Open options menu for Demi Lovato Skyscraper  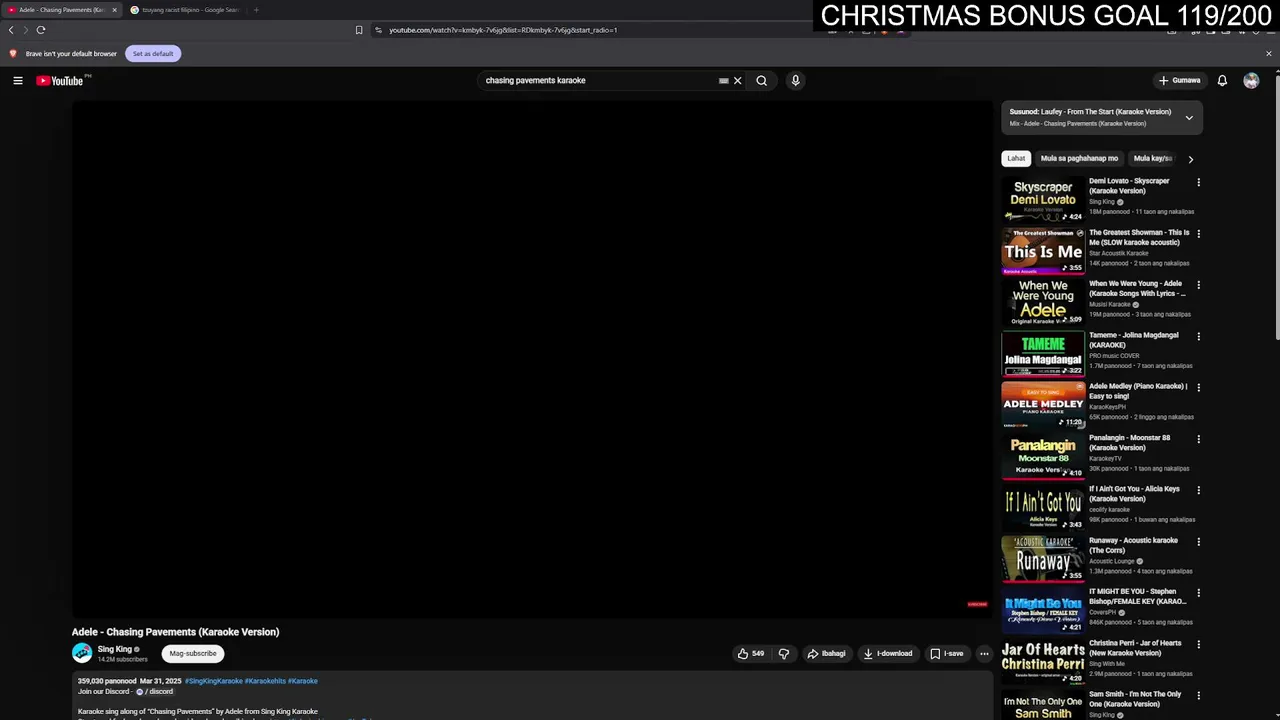pyautogui.click(x=1198, y=182)
